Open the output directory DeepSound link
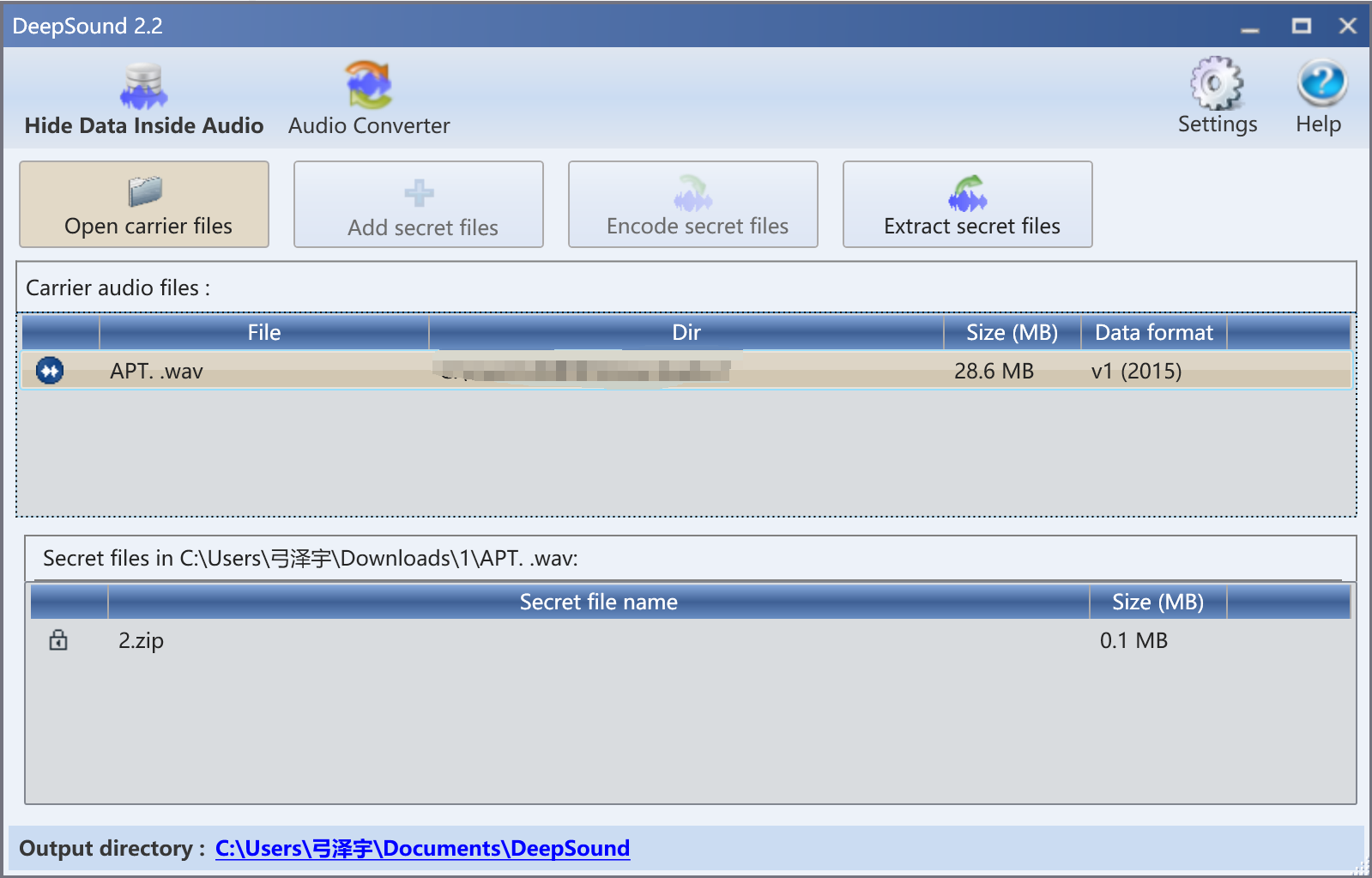 click(x=422, y=848)
